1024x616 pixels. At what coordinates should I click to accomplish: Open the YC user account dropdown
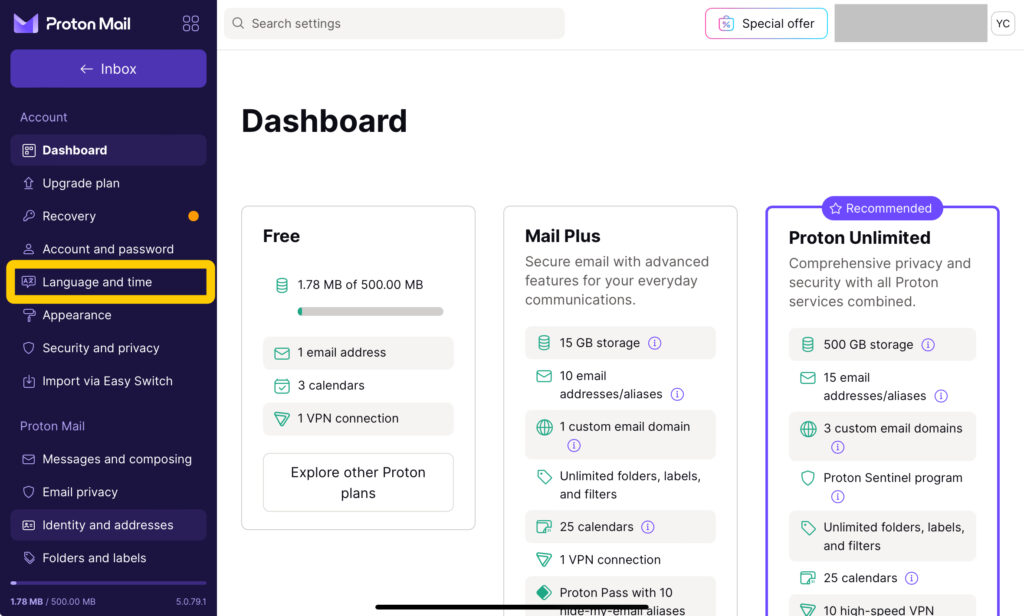(x=1002, y=24)
